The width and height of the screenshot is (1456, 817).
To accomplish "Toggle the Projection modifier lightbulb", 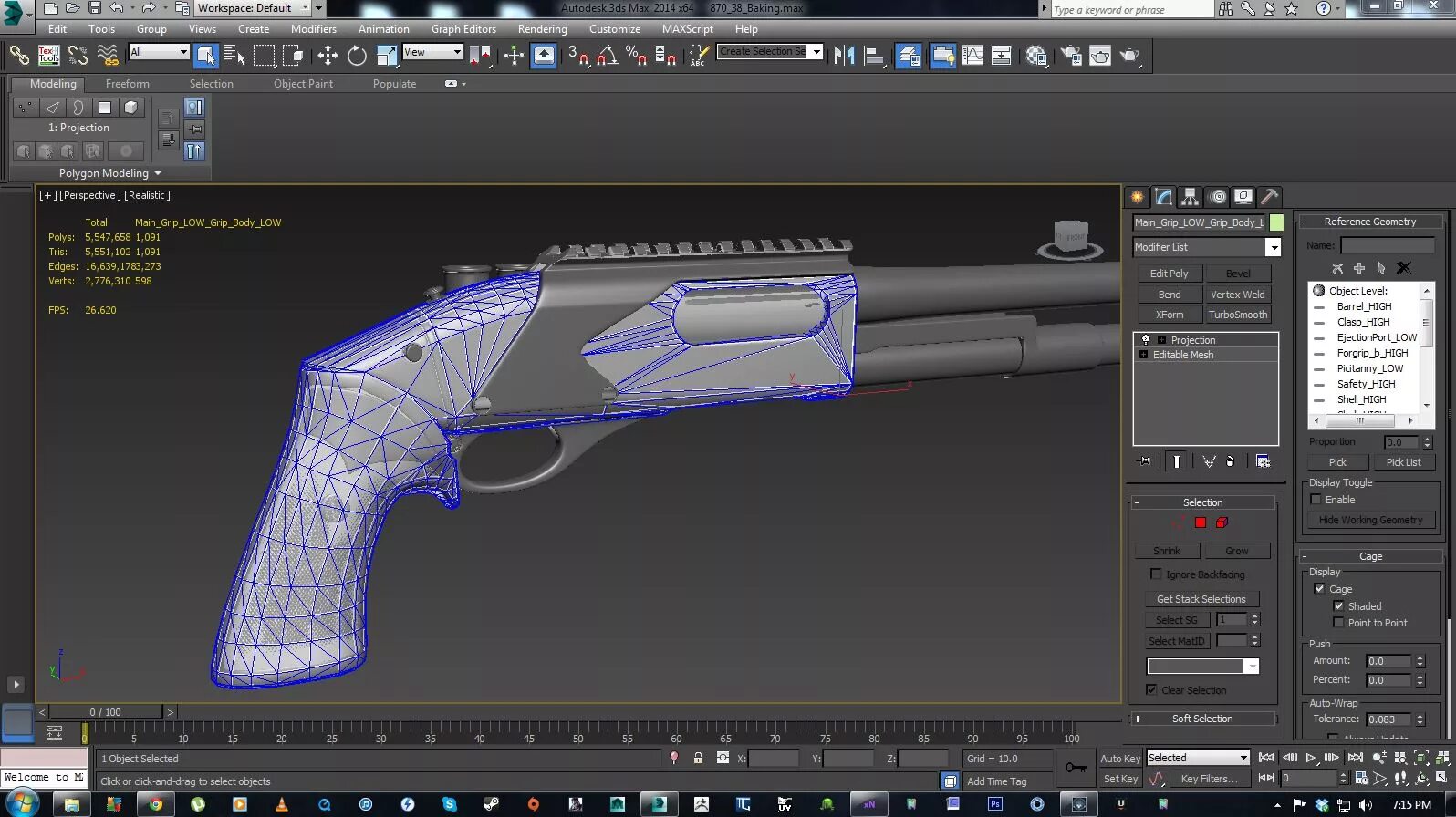I will [x=1146, y=340].
